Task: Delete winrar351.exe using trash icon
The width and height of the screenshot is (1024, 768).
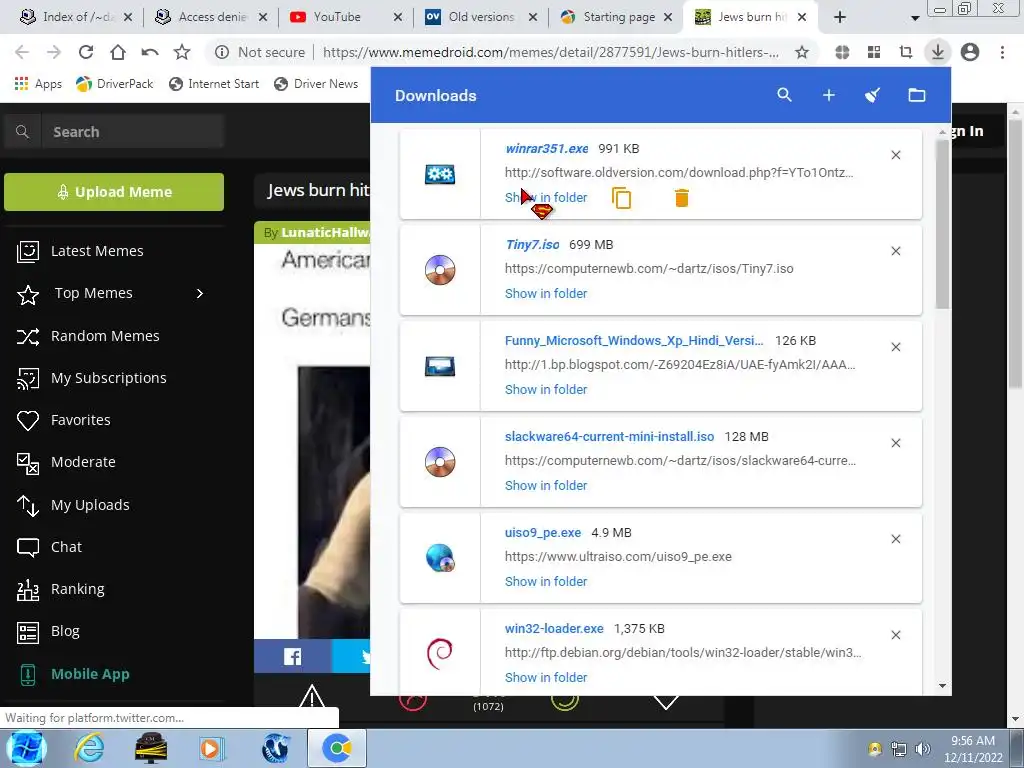Action: pos(682,198)
